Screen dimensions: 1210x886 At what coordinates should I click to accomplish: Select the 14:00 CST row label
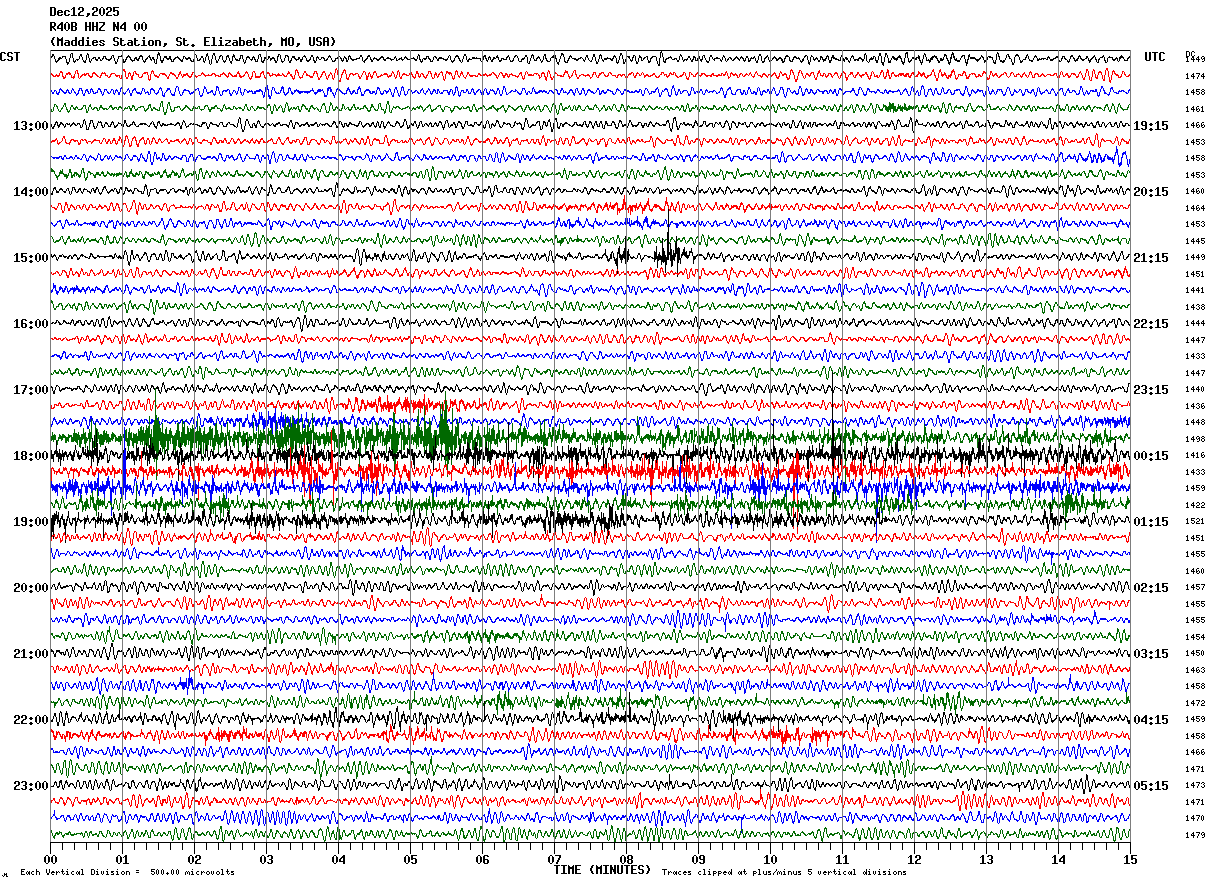pos(31,192)
